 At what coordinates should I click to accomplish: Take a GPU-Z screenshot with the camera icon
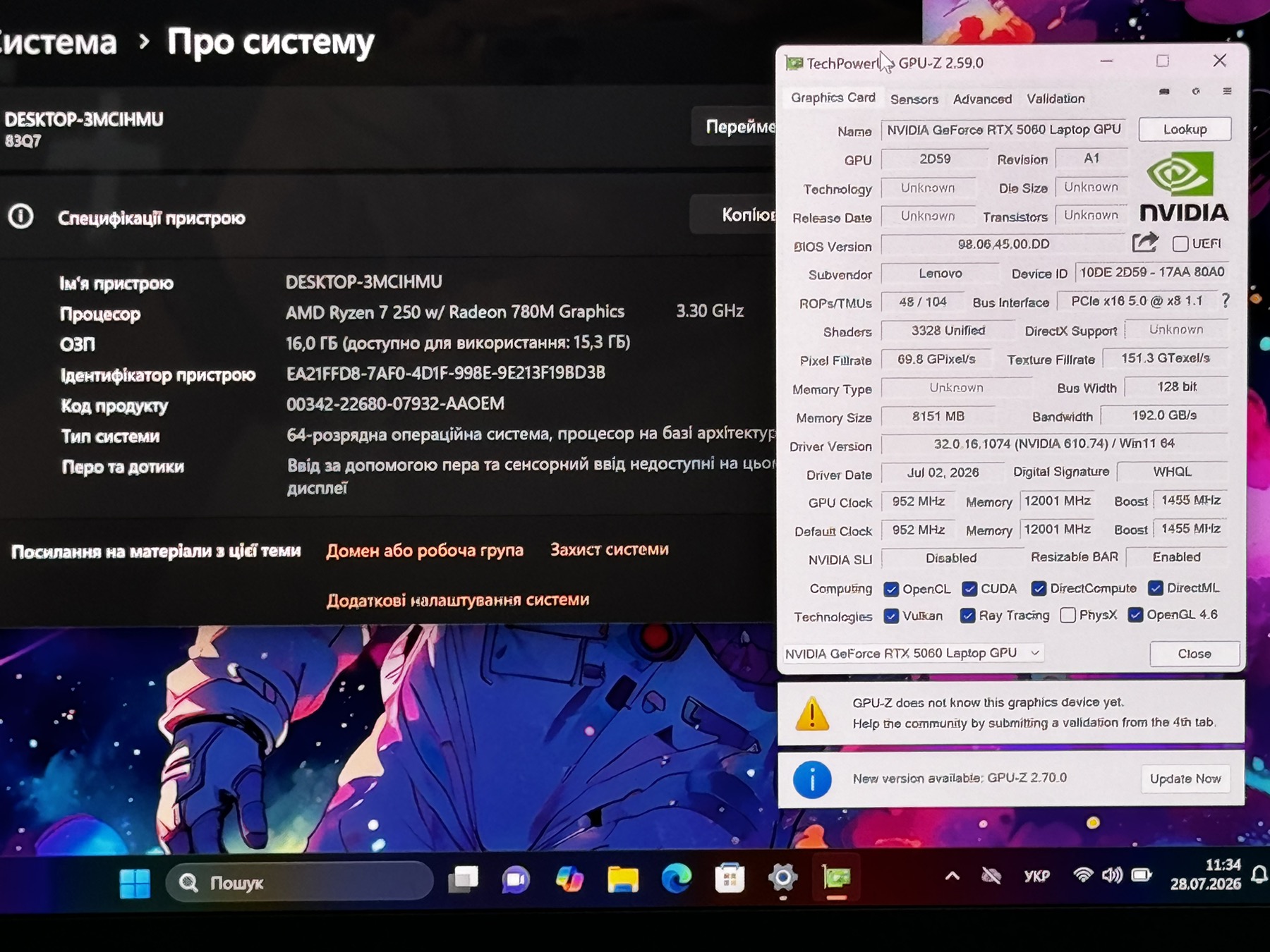pyautogui.click(x=1164, y=92)
